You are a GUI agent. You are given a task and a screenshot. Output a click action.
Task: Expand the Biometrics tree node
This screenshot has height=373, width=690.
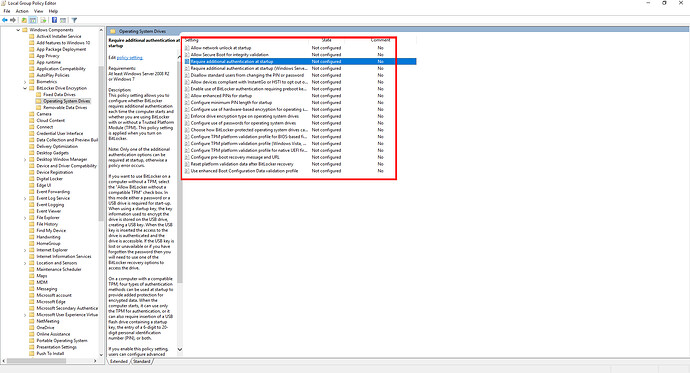tap(25, 82)
